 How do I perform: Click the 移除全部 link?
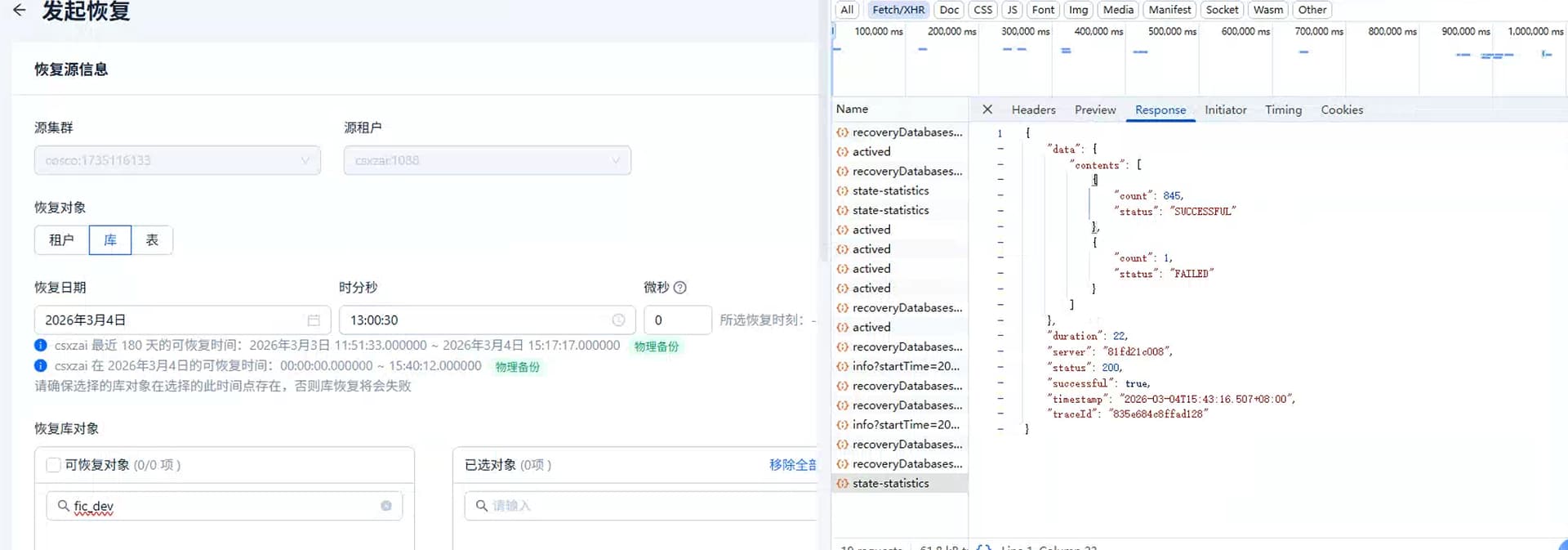tap(792, 465)
